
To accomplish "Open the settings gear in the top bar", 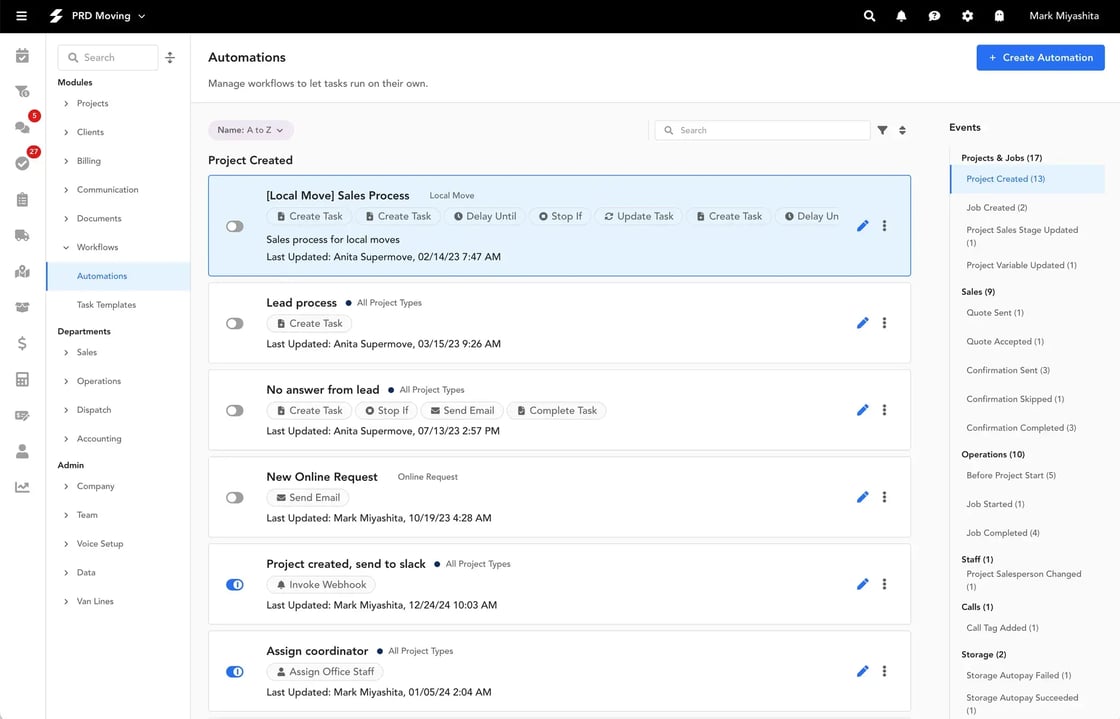I will point(966,15).
